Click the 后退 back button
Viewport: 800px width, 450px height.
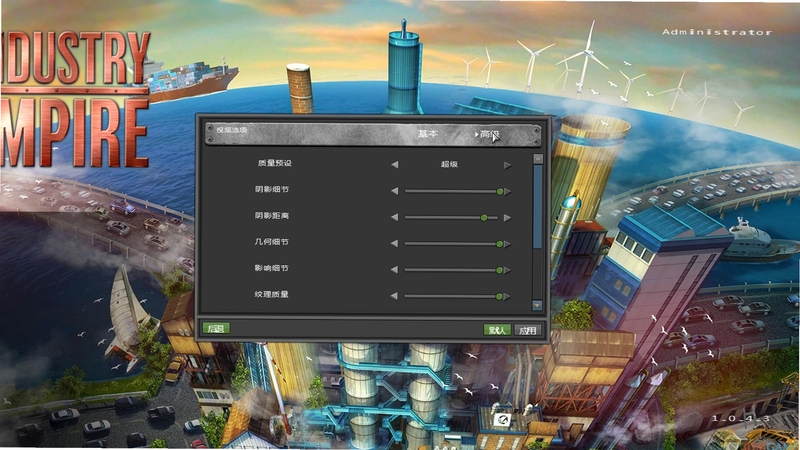(216, 328)
